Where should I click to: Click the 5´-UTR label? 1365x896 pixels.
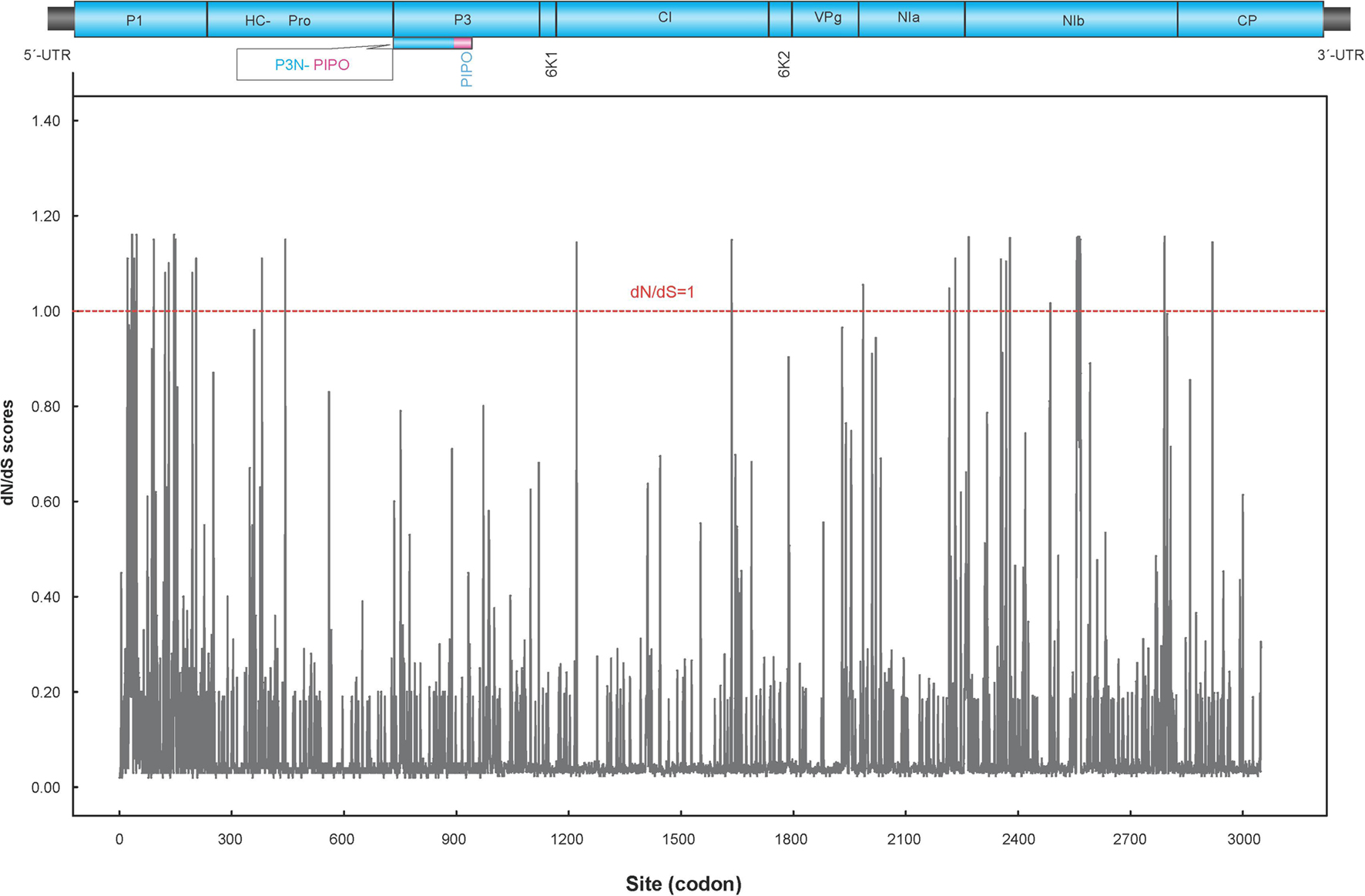[47, 55]
